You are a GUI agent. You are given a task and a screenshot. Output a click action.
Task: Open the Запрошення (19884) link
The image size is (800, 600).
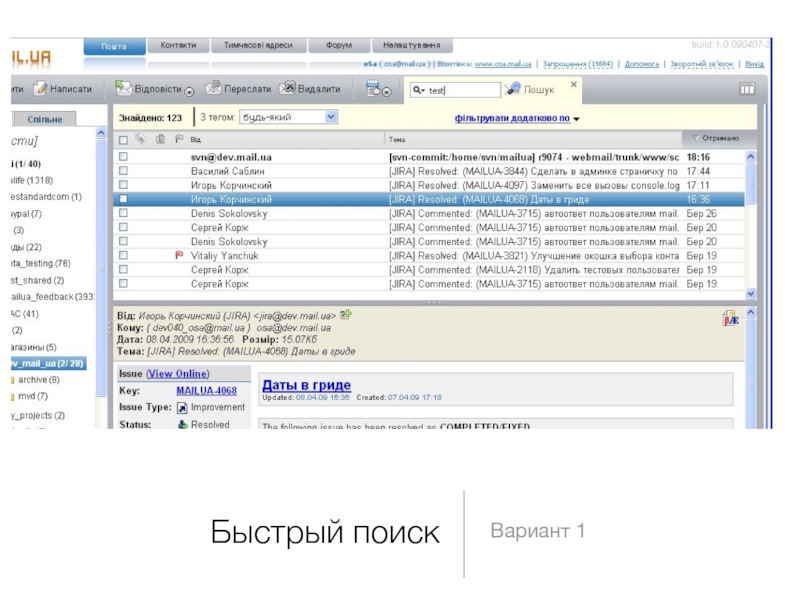tap(578, 64)
